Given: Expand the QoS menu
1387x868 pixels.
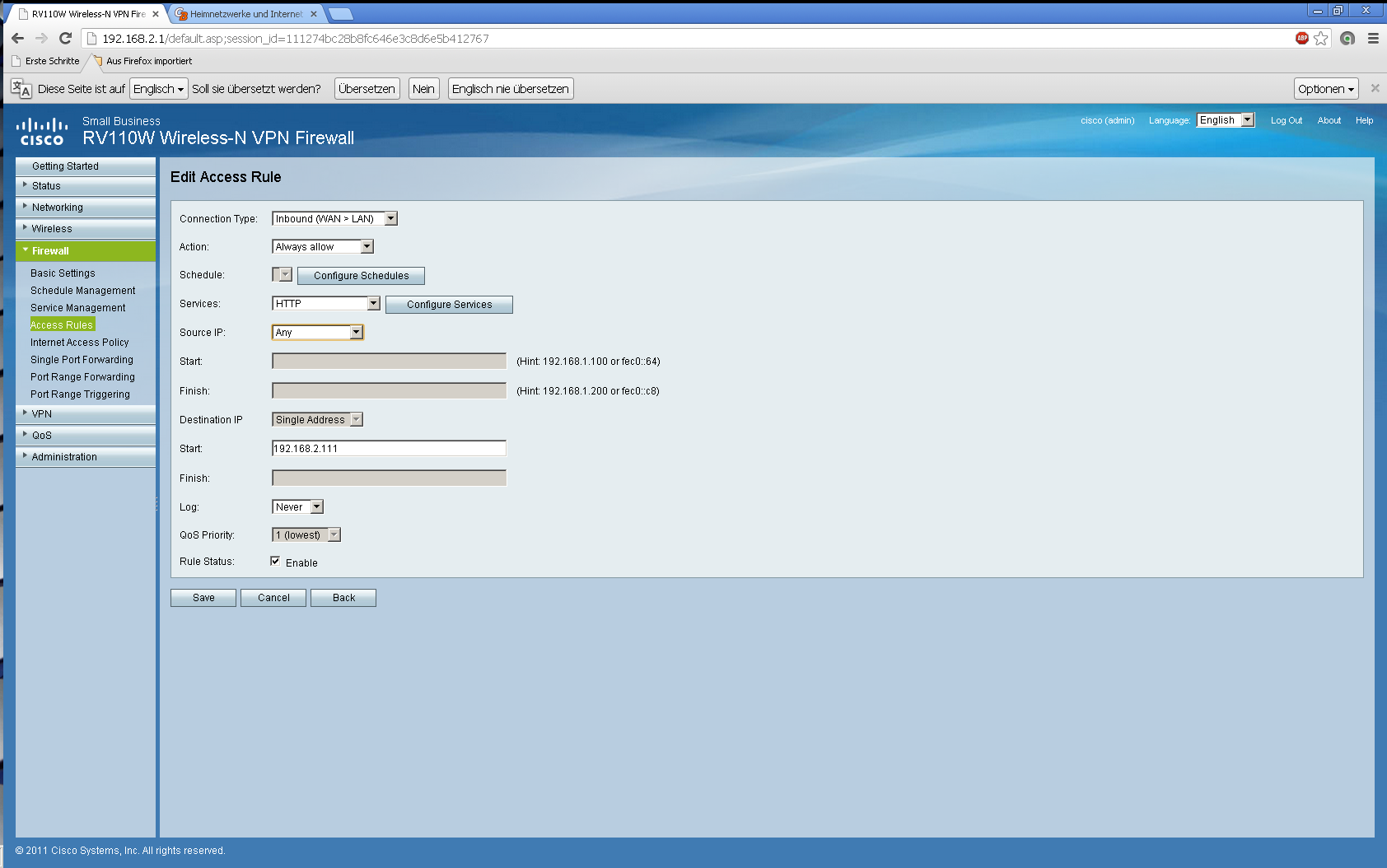Looking at the screenshot, I should (86, 436).
